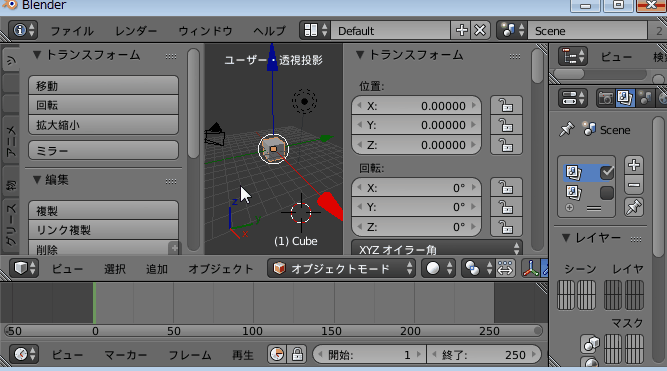Open the ウィンドウ menu
Viewport: 667px width, 371px height.
pyautogui.click(x=205, y=31)
